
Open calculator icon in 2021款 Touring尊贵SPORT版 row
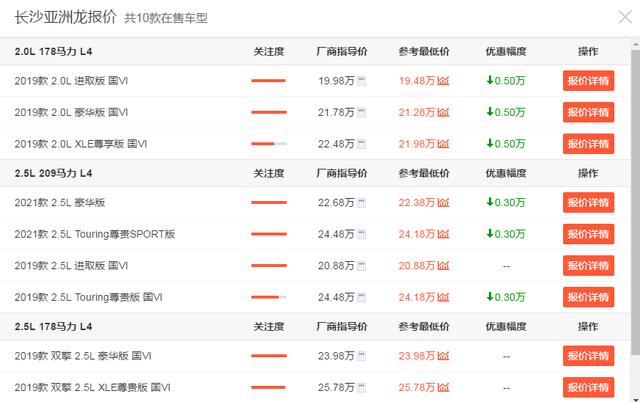click(361, 234)
